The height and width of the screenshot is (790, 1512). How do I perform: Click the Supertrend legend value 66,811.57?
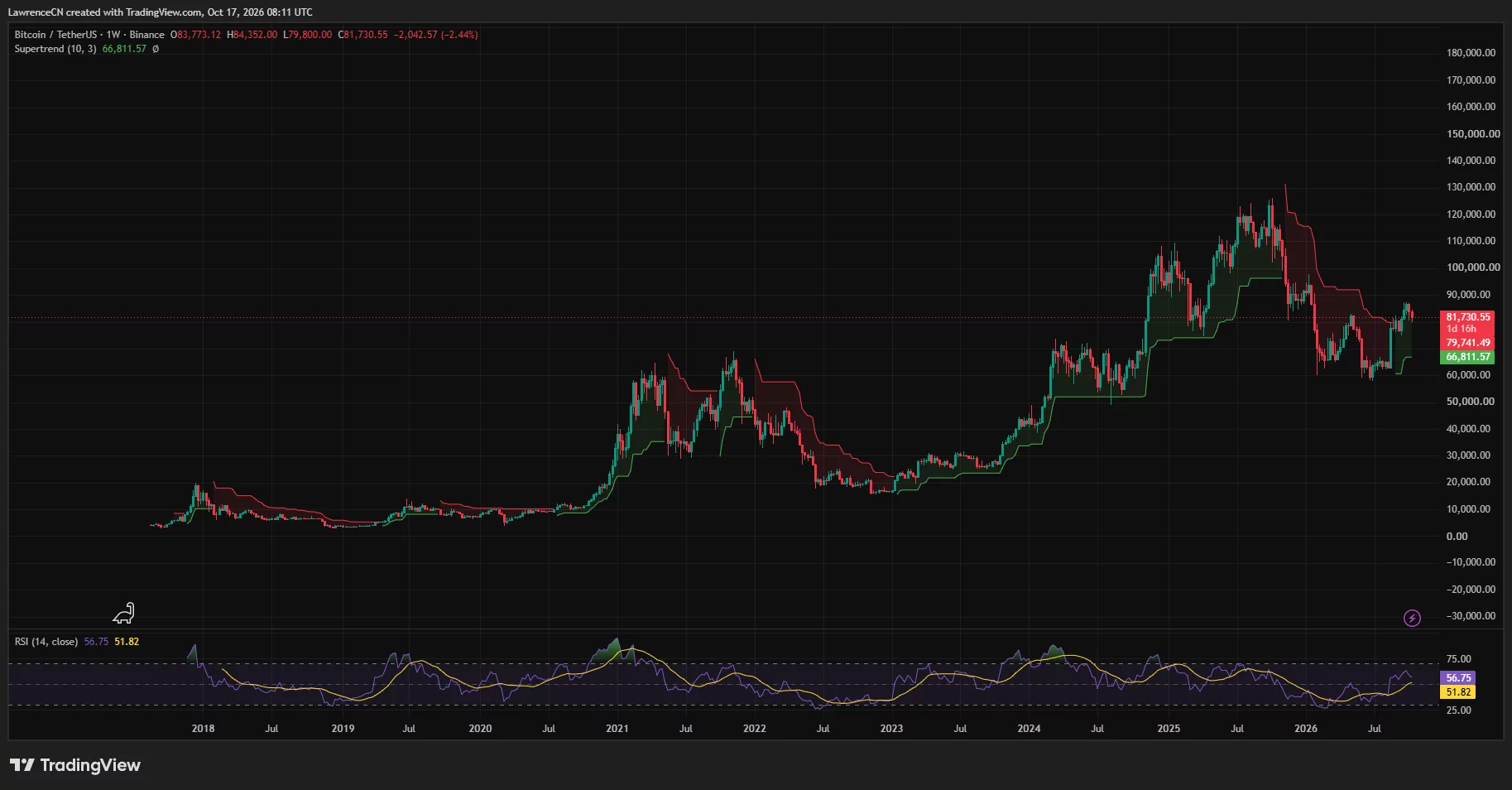pyautogui.click(x=124, y=49)
